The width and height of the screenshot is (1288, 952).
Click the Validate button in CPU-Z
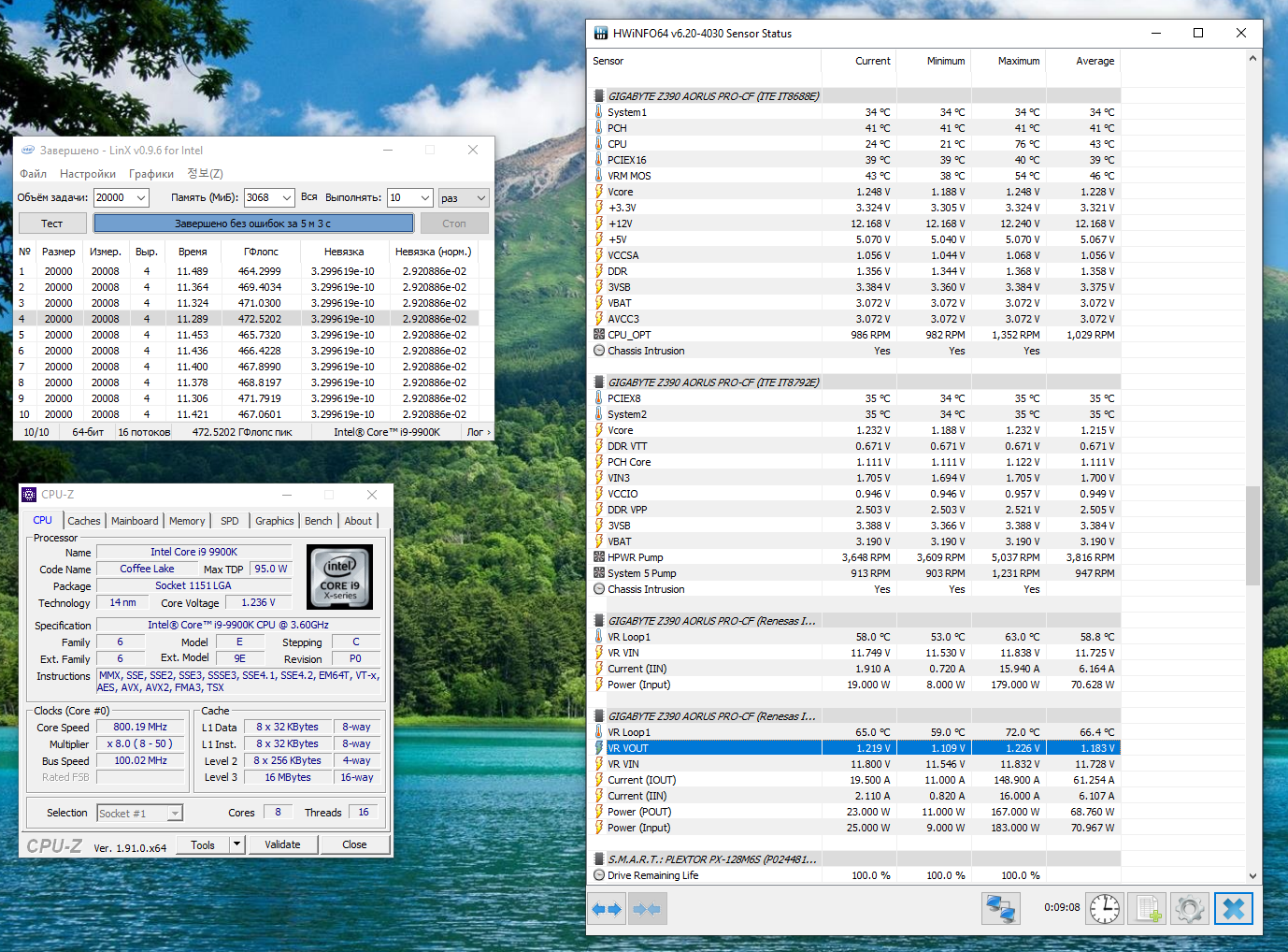tap(282, 844)
